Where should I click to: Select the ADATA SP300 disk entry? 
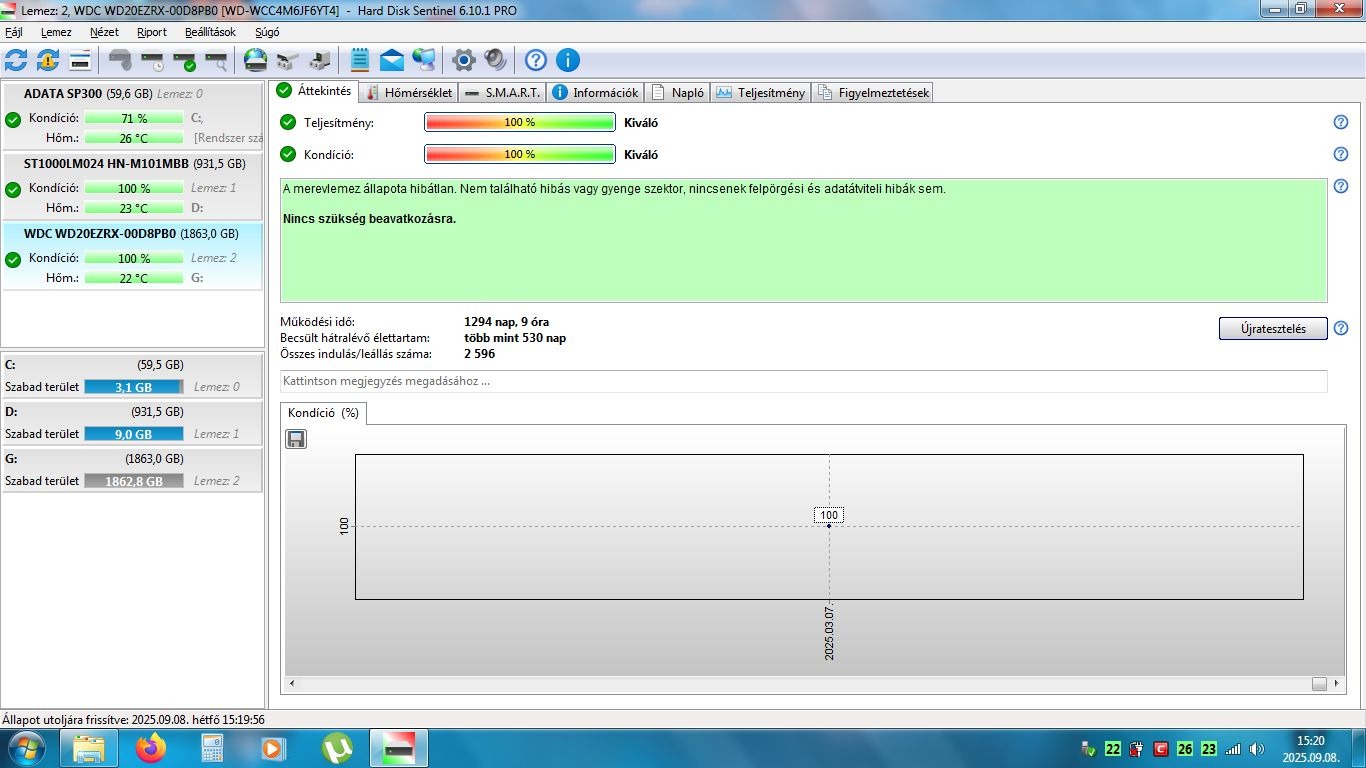tap(132, 115)
